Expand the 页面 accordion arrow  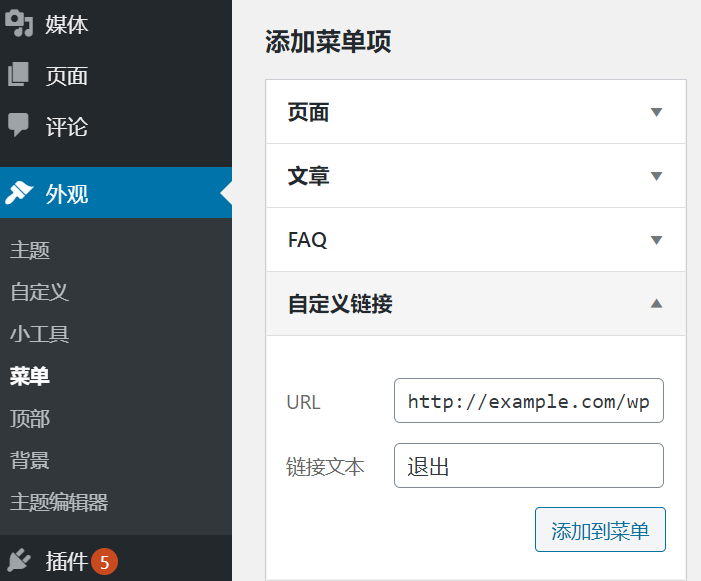pos(656,112)
